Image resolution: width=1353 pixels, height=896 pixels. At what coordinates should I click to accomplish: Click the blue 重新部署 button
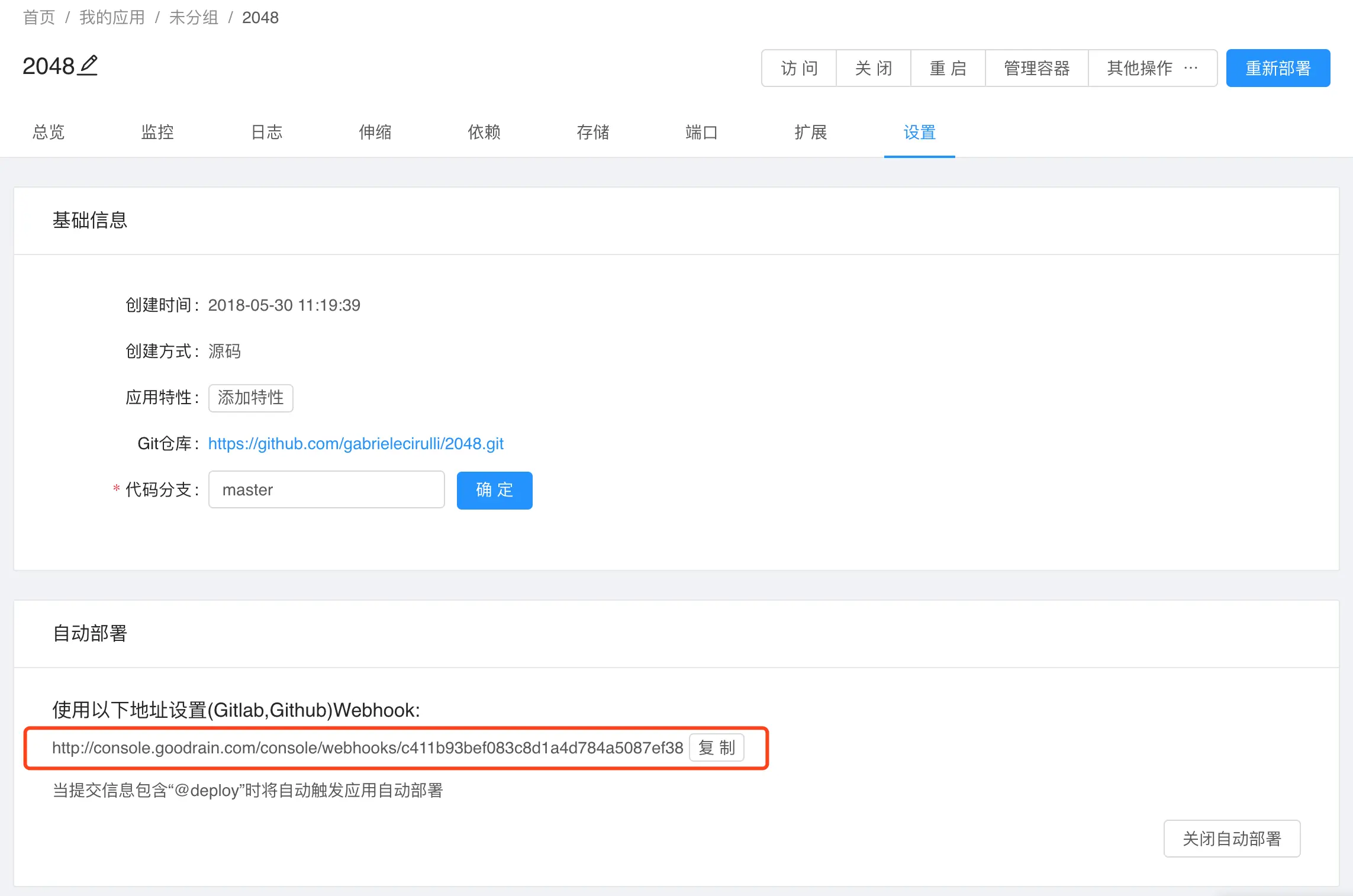pos(1277,68)
